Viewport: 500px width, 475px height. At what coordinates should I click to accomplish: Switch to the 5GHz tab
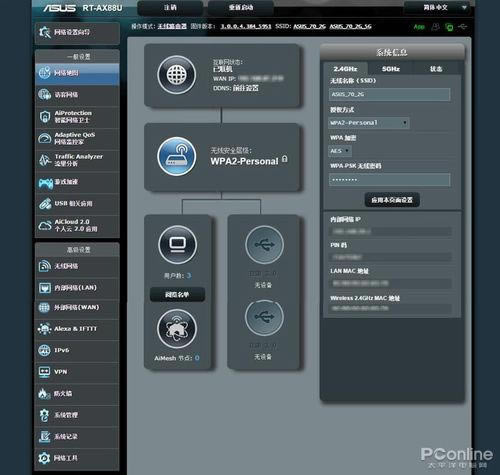391,69
